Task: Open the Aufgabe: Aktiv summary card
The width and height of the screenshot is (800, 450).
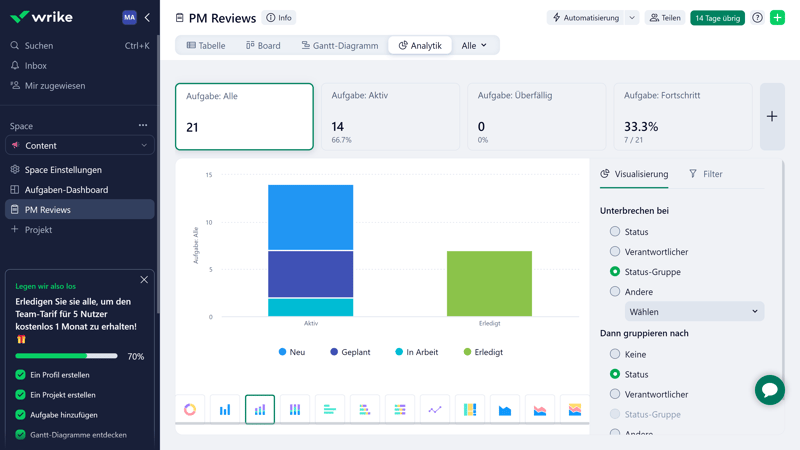Action: pos(390,117)
